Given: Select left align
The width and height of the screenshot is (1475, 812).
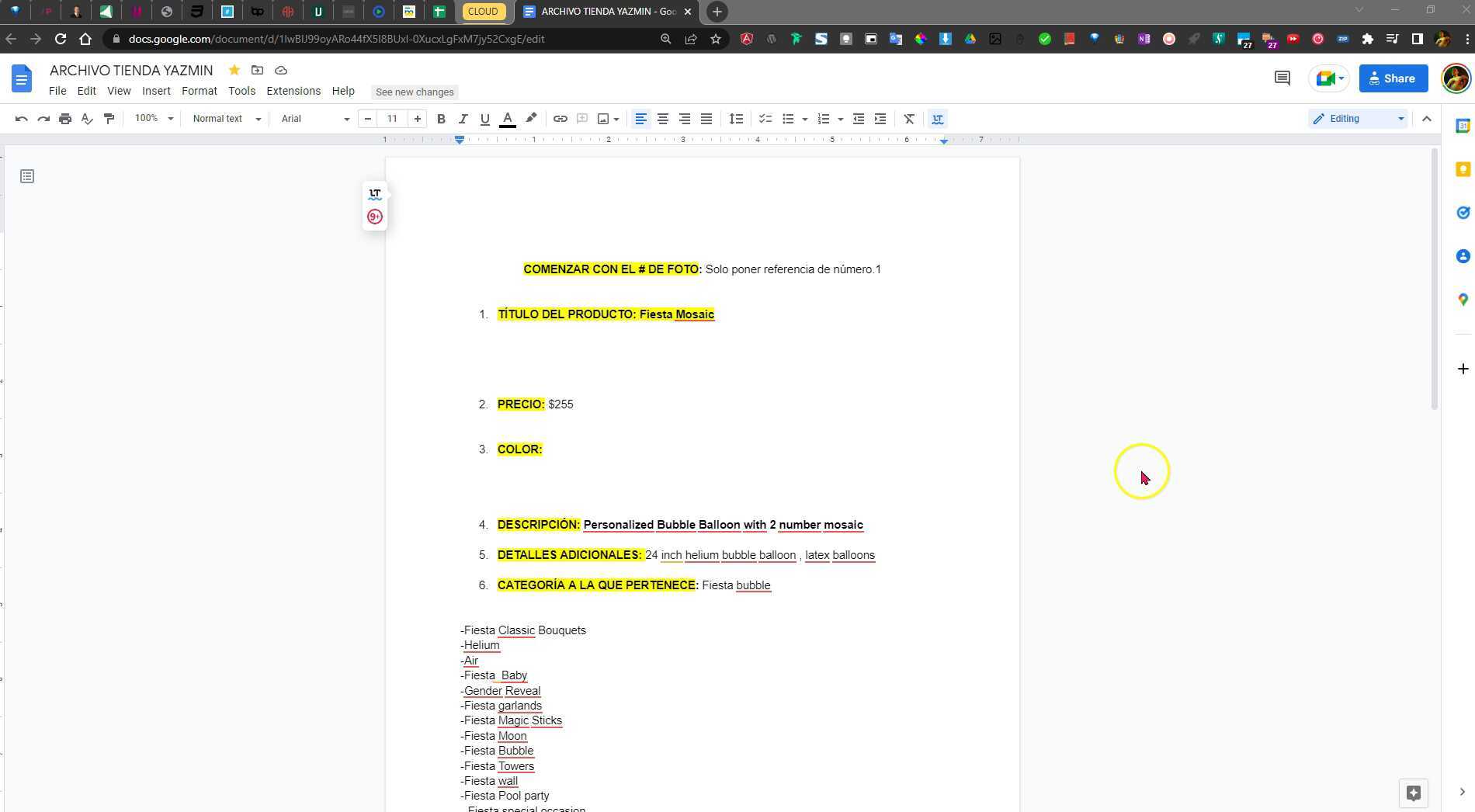Looking at the screenshot, I should 640,119.
